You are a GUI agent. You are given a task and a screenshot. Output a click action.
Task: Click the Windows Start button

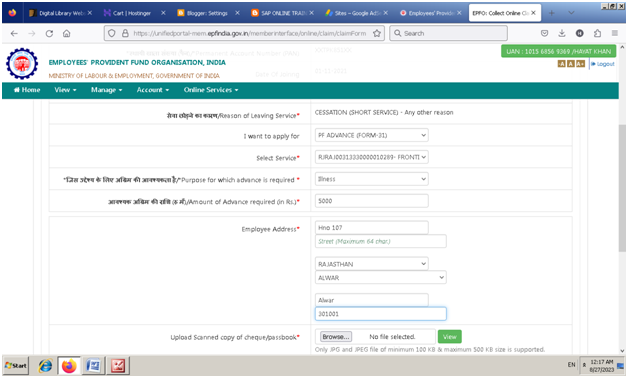click(x=16, y=366)
